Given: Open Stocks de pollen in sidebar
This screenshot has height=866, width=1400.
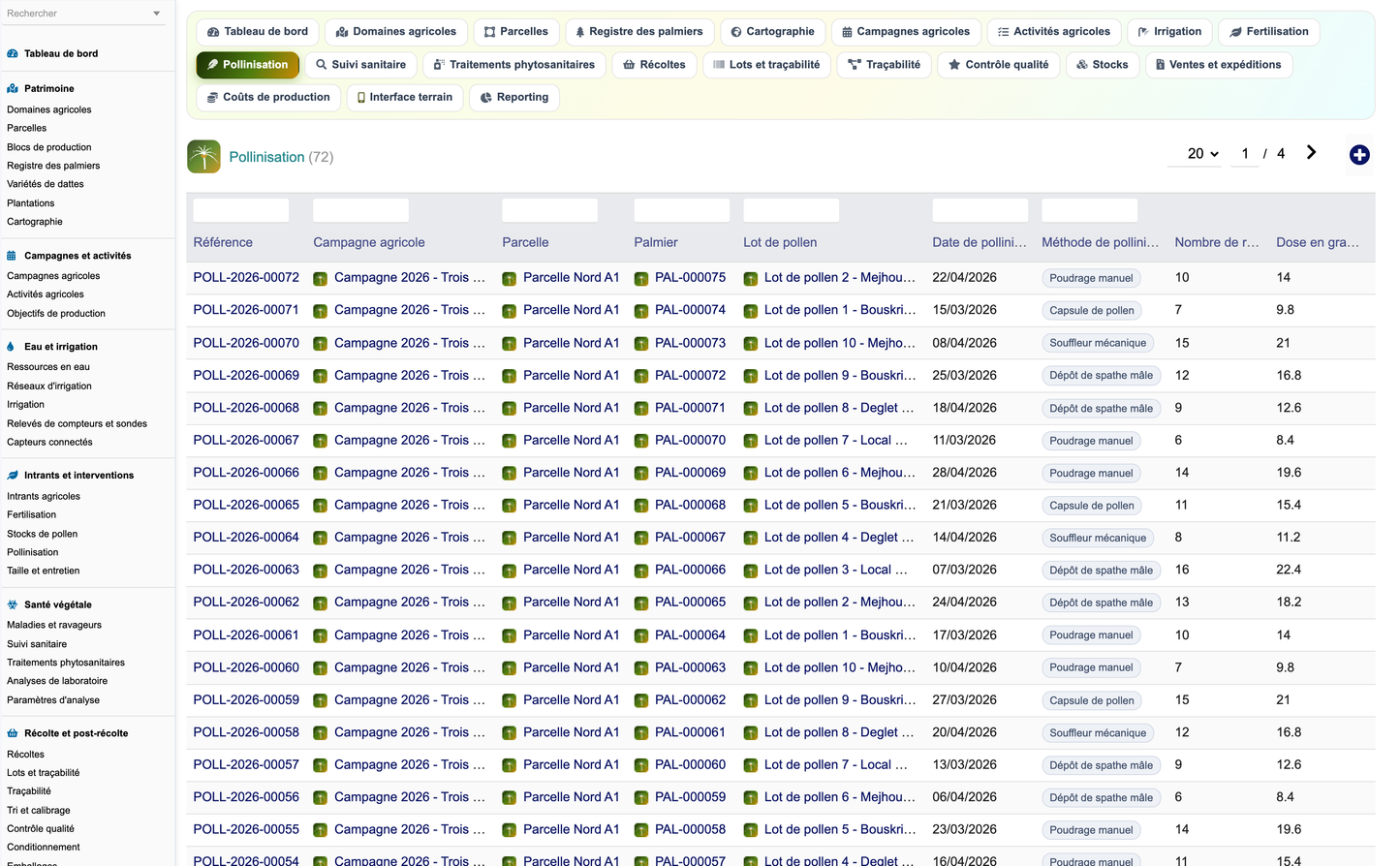Looking at the screenshot, I should point(43,534).
